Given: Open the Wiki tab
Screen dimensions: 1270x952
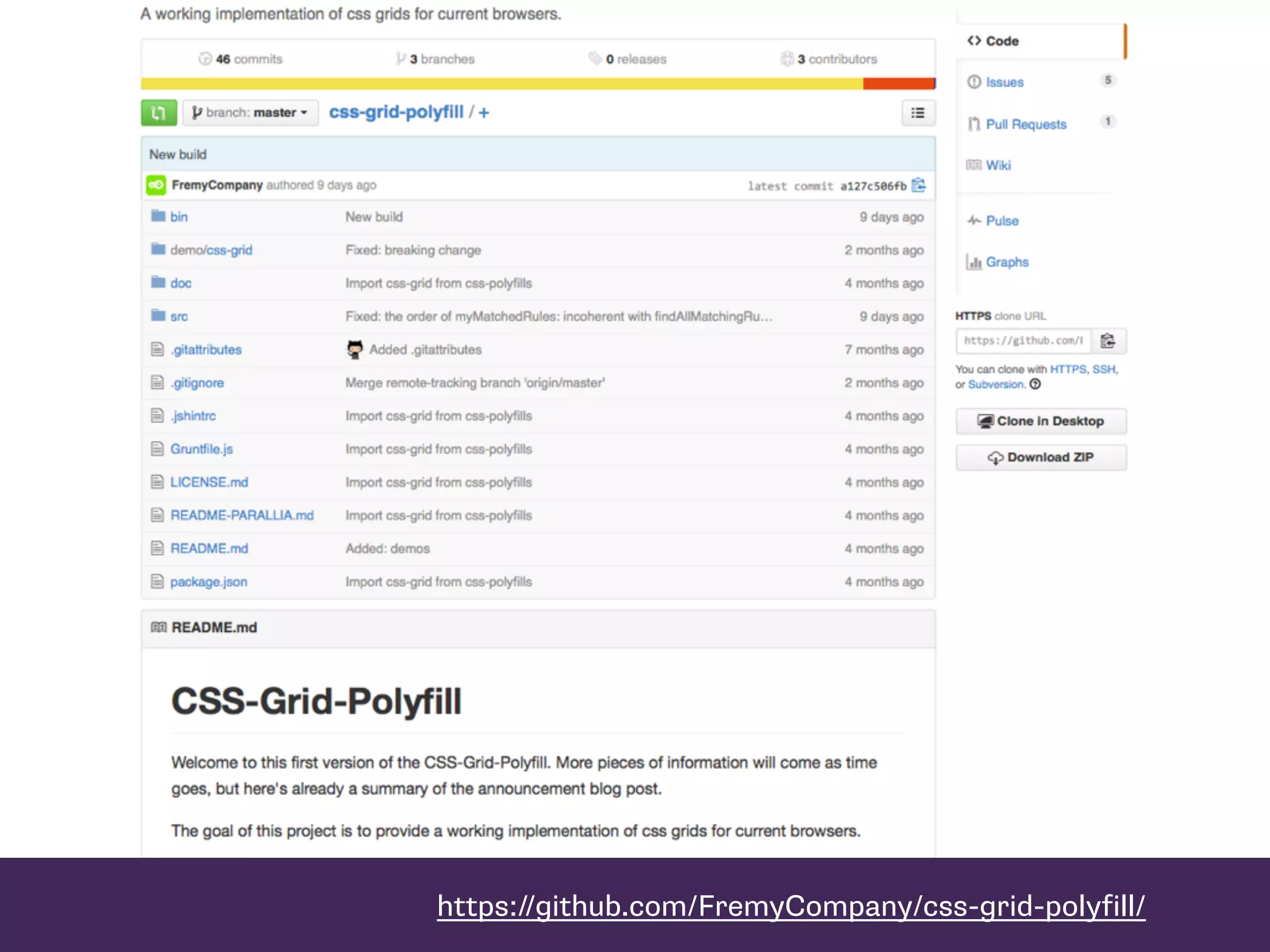Looking at the screenshot, I should click(998, 165).
